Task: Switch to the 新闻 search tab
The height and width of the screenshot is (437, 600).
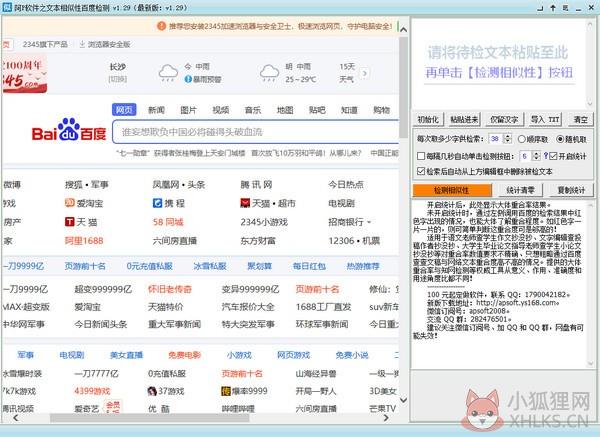Action: click(156, 110)
